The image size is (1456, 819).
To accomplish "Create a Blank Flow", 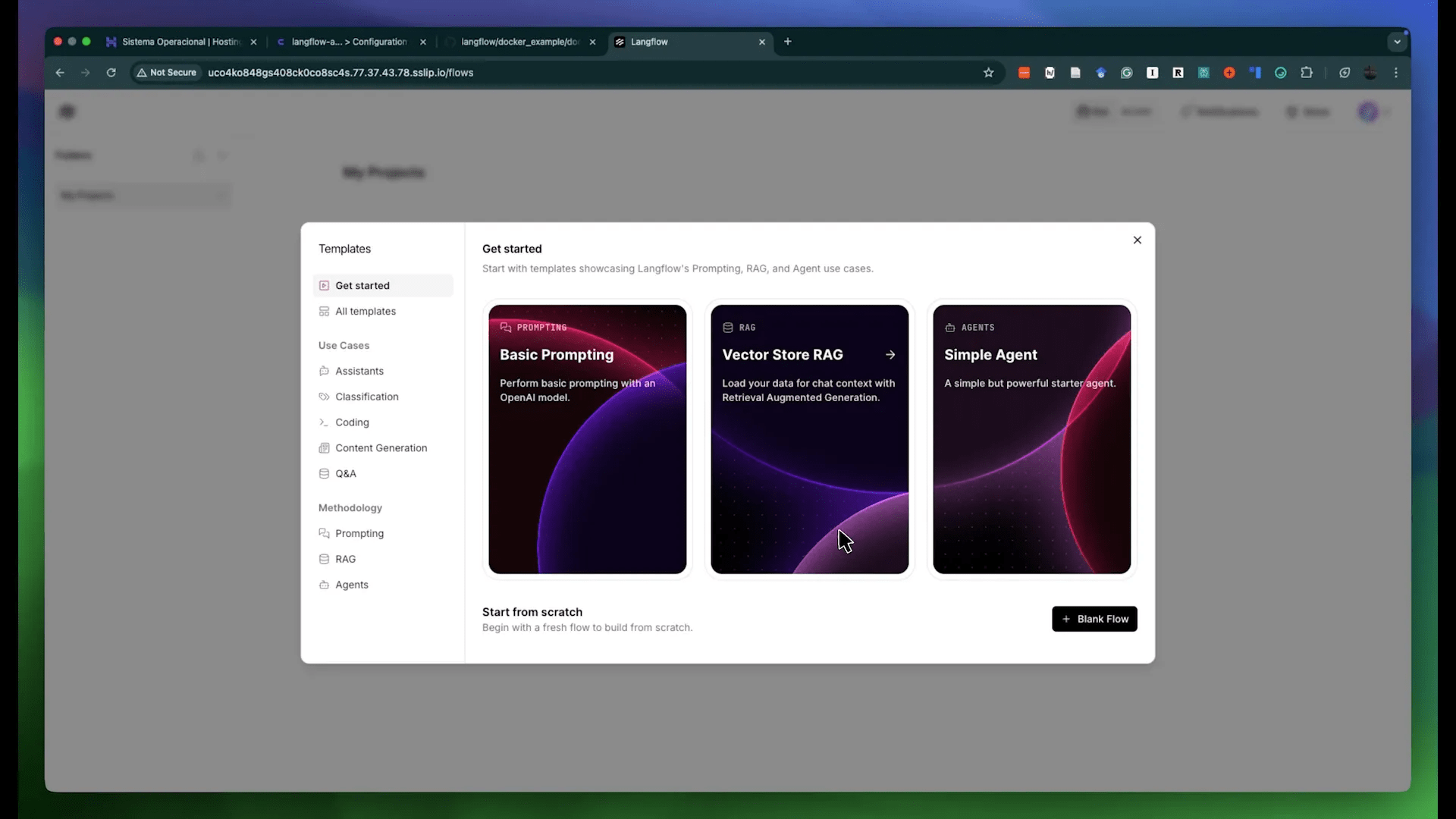I will pyautogui.click(x=1094, y=619).
